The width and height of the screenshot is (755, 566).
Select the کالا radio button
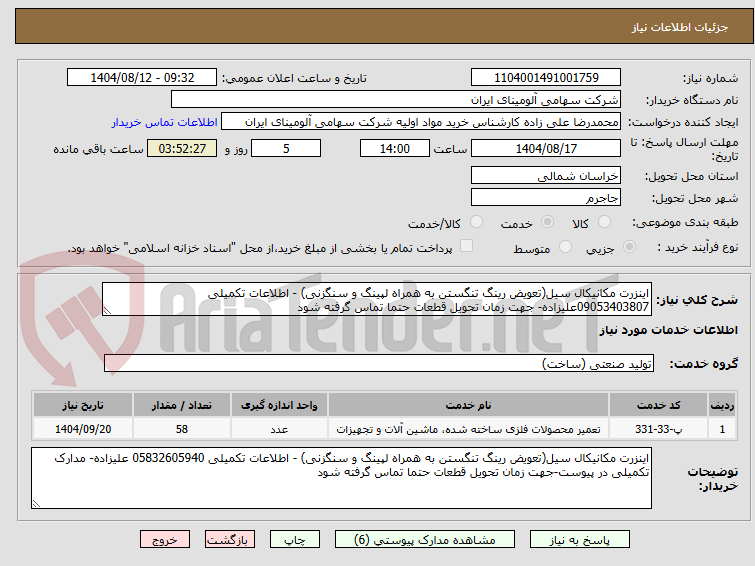(x=604, y=222)
